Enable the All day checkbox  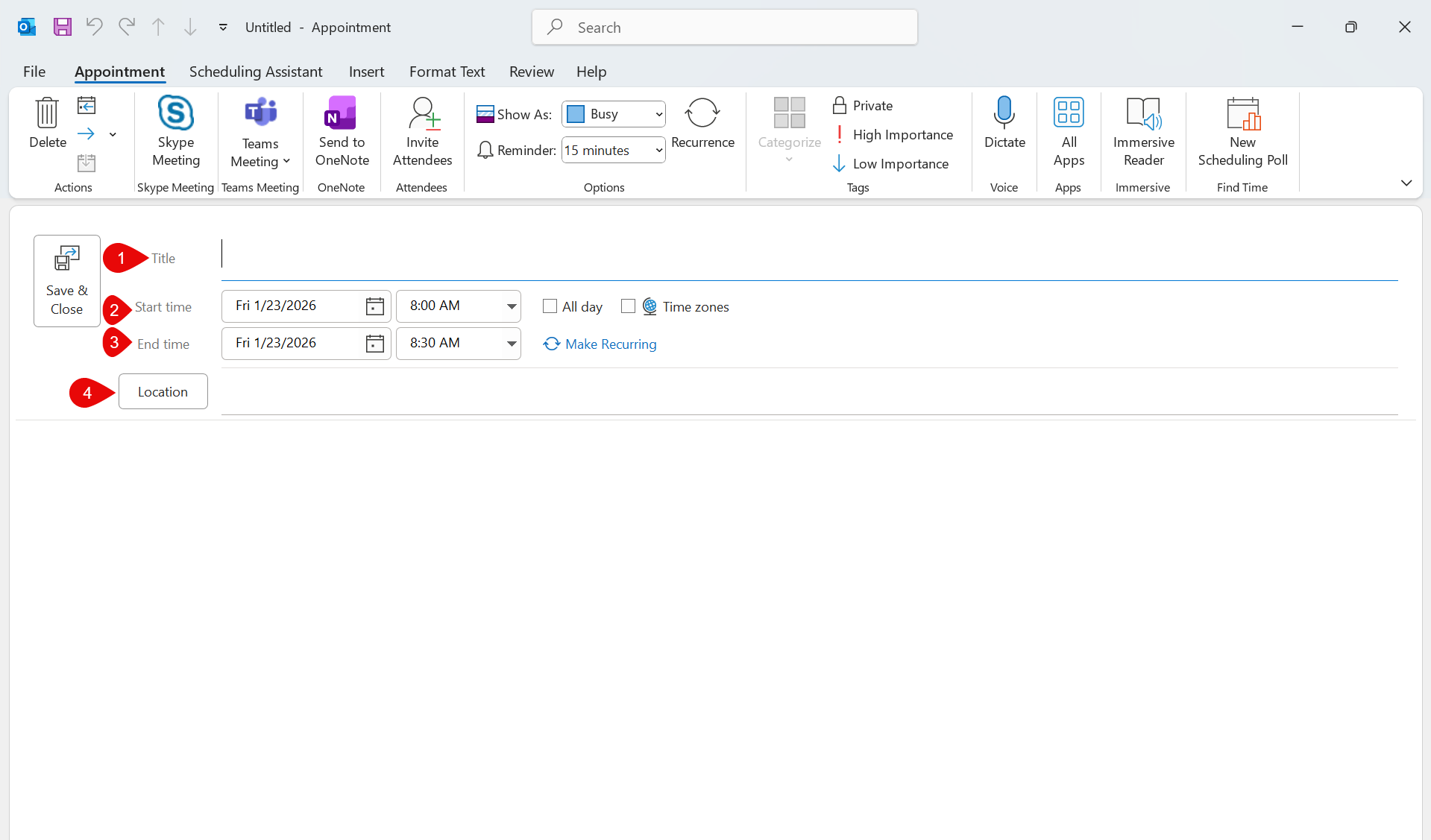pyautogui.click(x=550, y=306)
